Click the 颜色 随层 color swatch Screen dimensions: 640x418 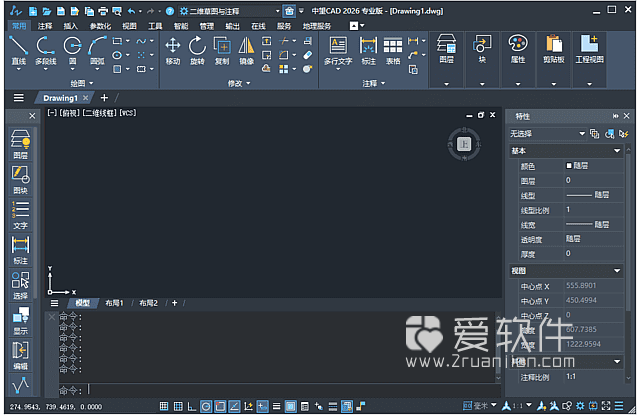(569, 165)
